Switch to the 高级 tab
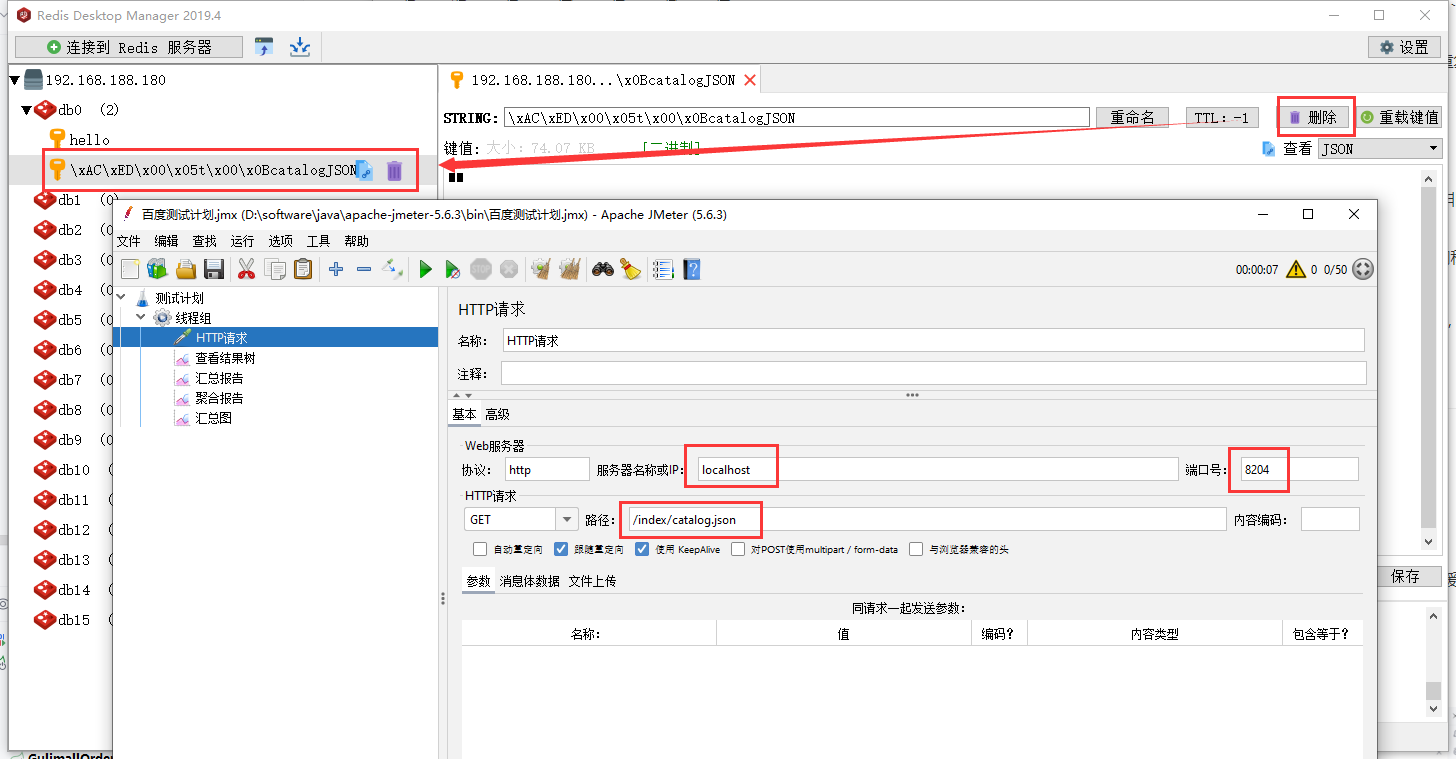This screenshot has height=759, width=1456. [x=497, y=414]
